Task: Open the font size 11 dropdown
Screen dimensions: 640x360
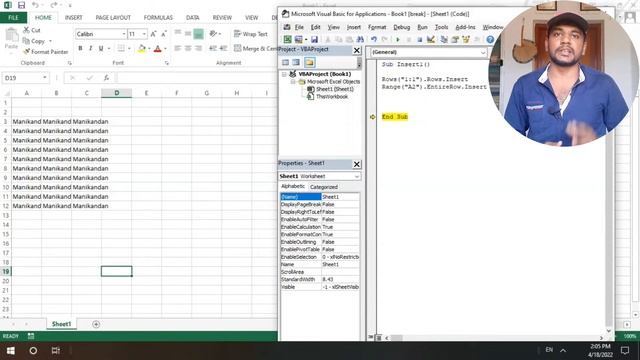Action: pyautogui.click(x=144, y=34)
